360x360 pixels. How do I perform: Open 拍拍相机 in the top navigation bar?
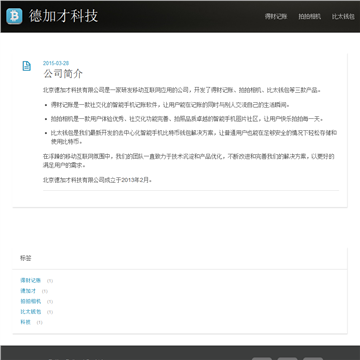coord(310,16)
